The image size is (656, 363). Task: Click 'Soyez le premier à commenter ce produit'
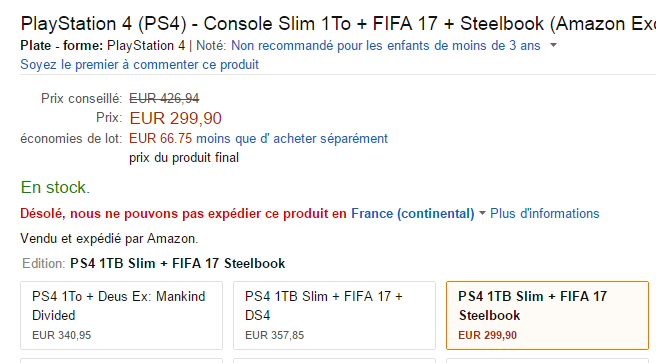[139, 64]
